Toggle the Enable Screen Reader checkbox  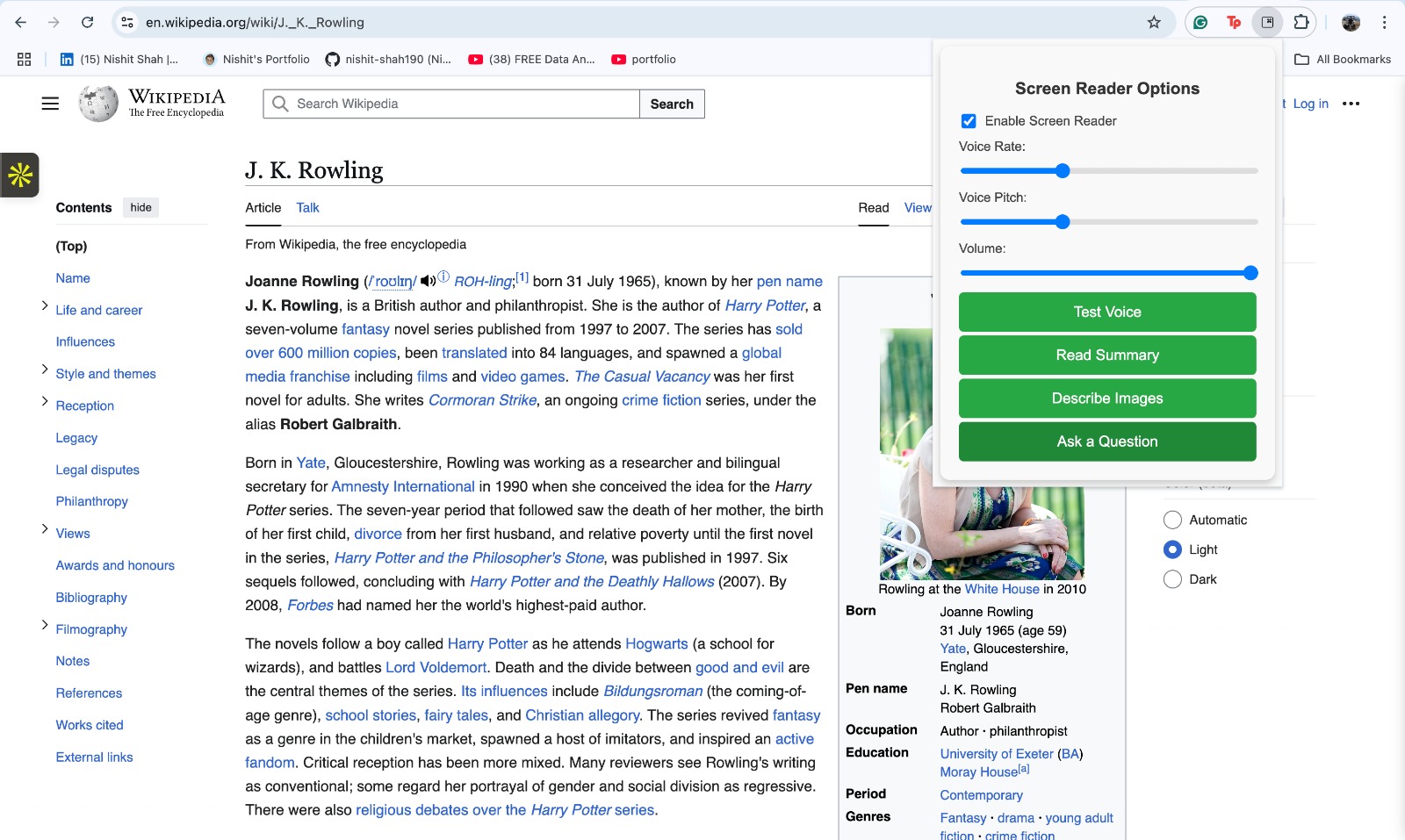[969, 121]
